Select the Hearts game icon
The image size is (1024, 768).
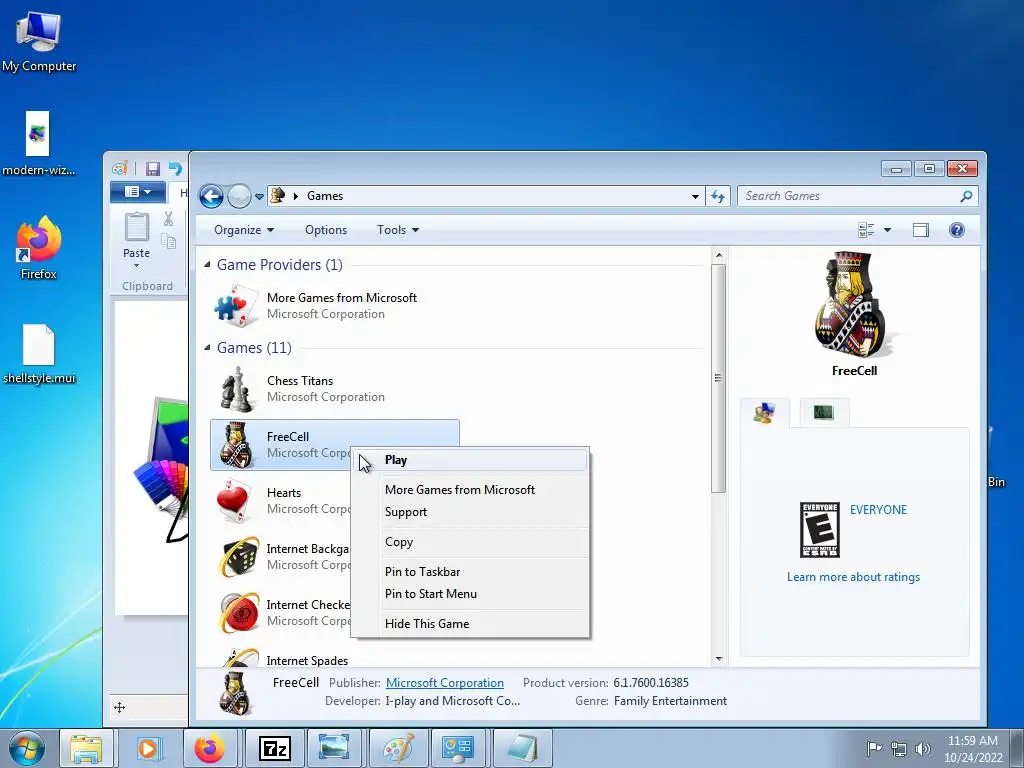(234, 501)
